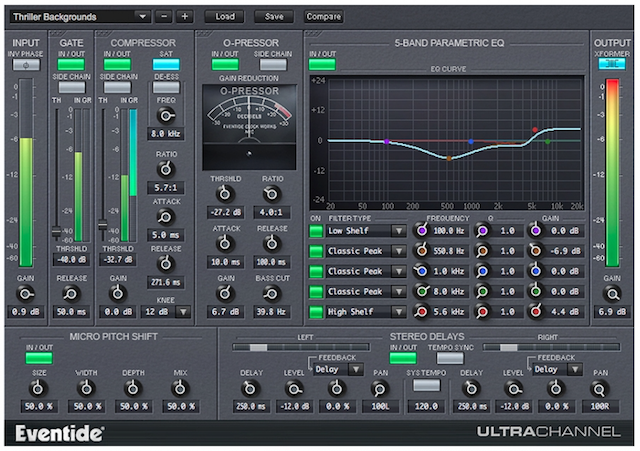Click the Gate TH threshold slider handle
Image resolution: width=640 pixels, height=451 pixels.
point(56,232)
